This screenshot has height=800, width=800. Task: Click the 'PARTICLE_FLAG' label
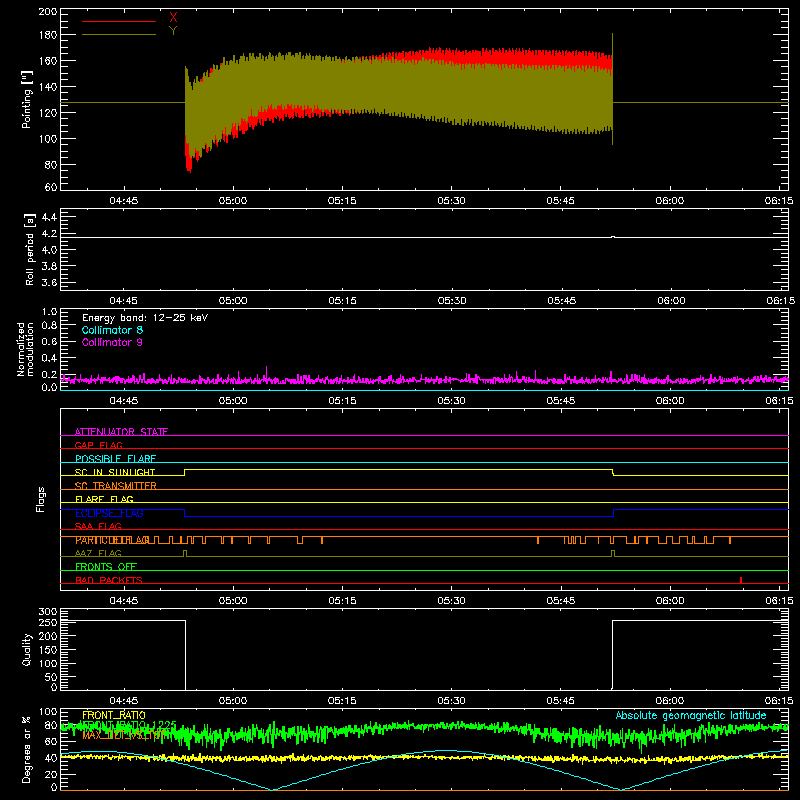(112, 540)
